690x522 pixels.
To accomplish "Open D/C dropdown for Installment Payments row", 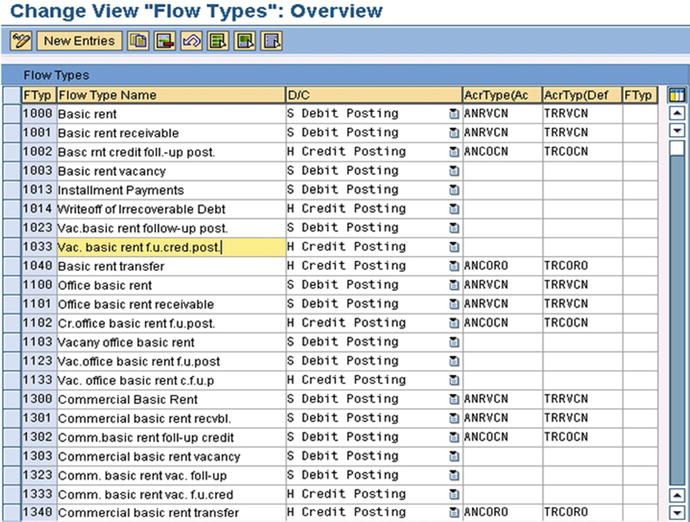I will (x=454, y=190).
